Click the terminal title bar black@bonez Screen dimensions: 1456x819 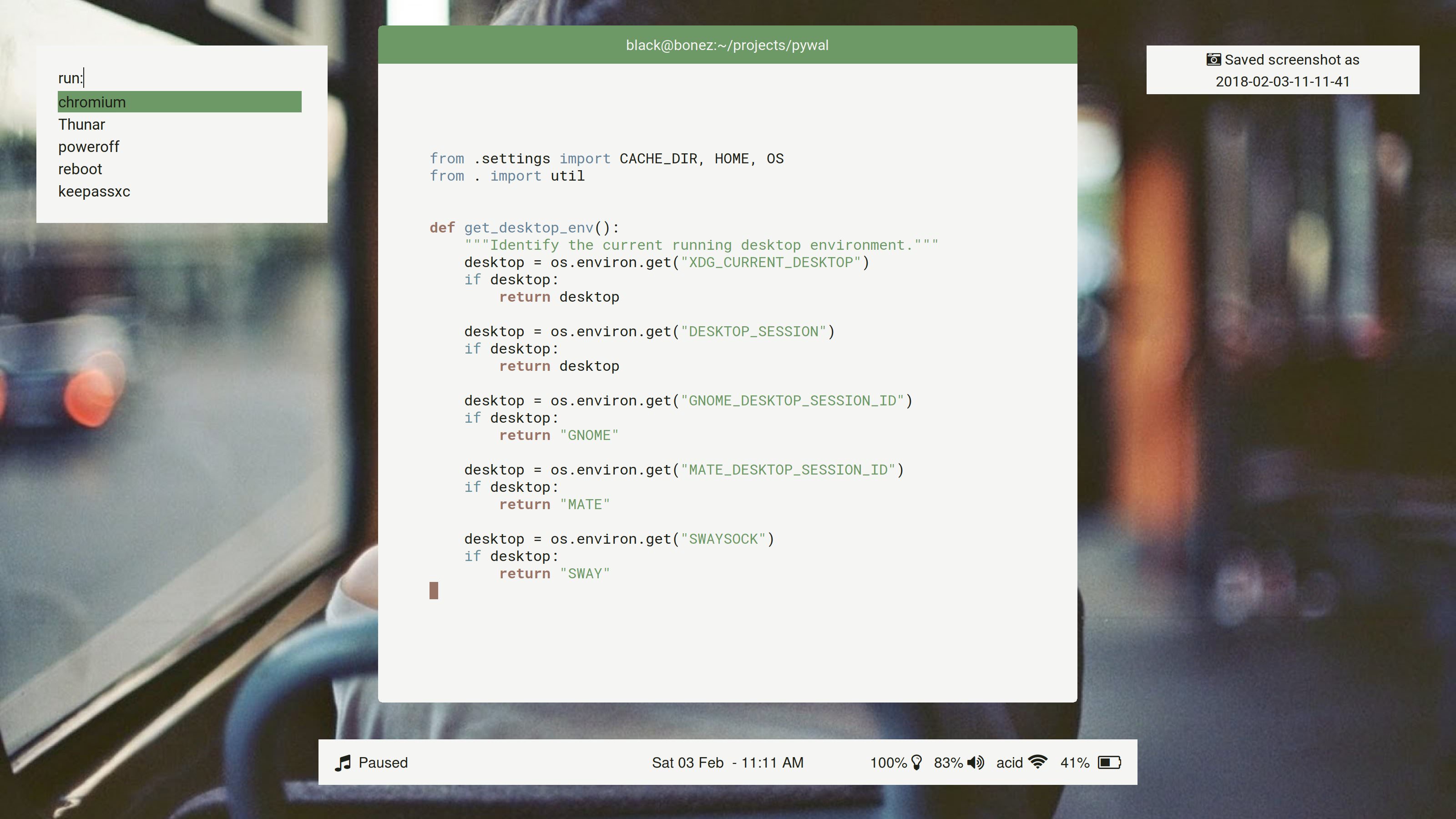pyautogui.click(x=727, y=45)
